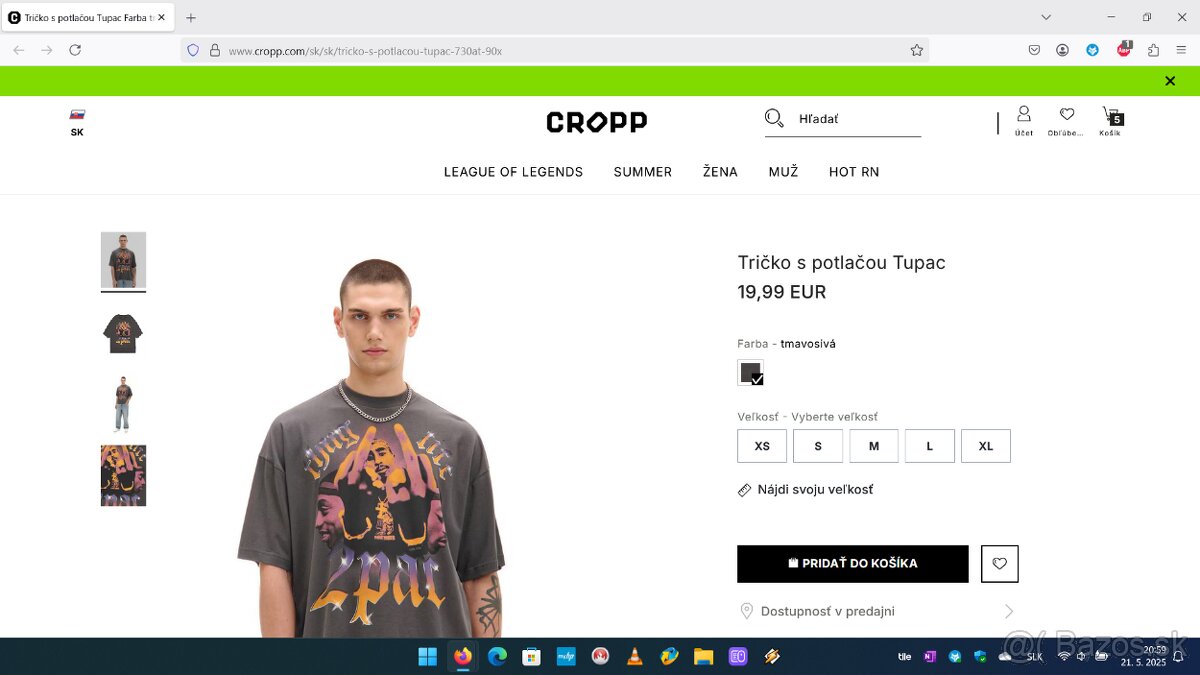Select size M
The height and width of the screenshot is (675, 1200).
tap(874, 446)
